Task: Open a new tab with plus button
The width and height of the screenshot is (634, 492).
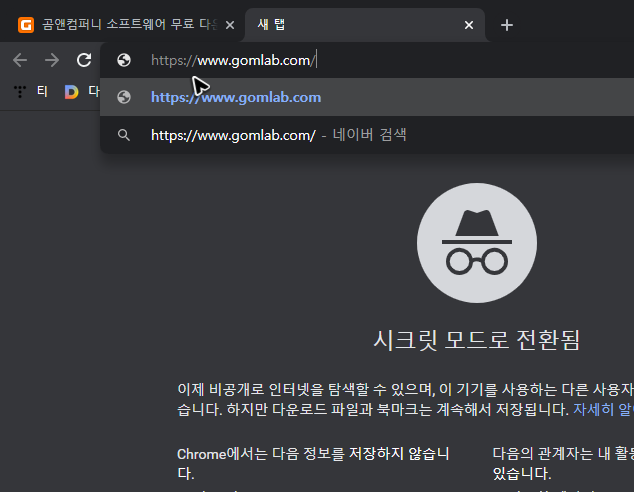Action: [x=507, y=25]
